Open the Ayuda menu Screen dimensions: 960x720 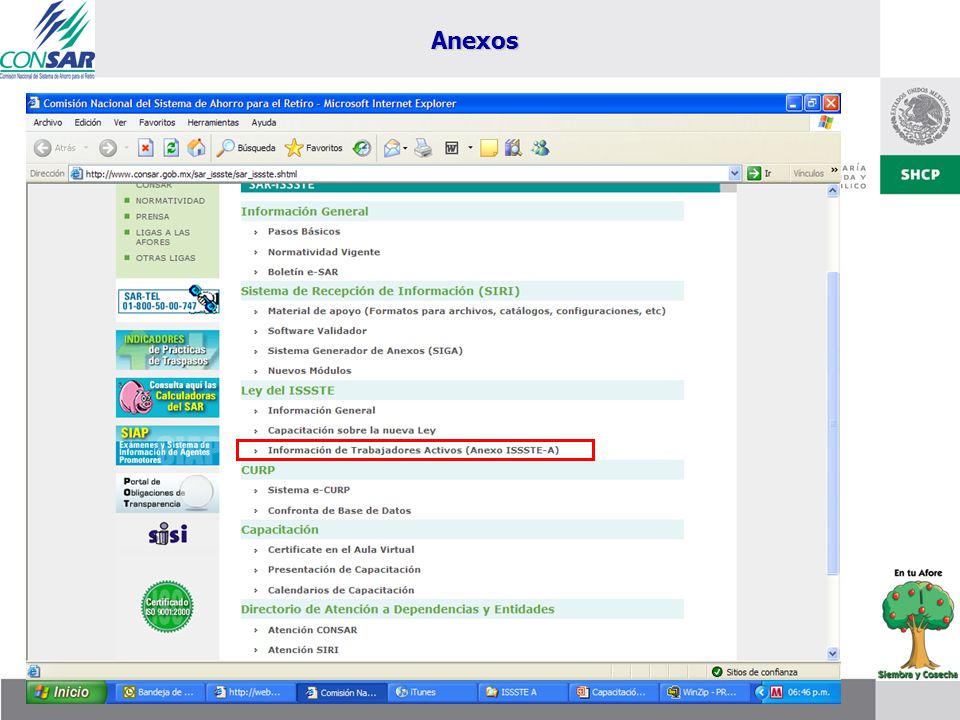click(264, 122)
